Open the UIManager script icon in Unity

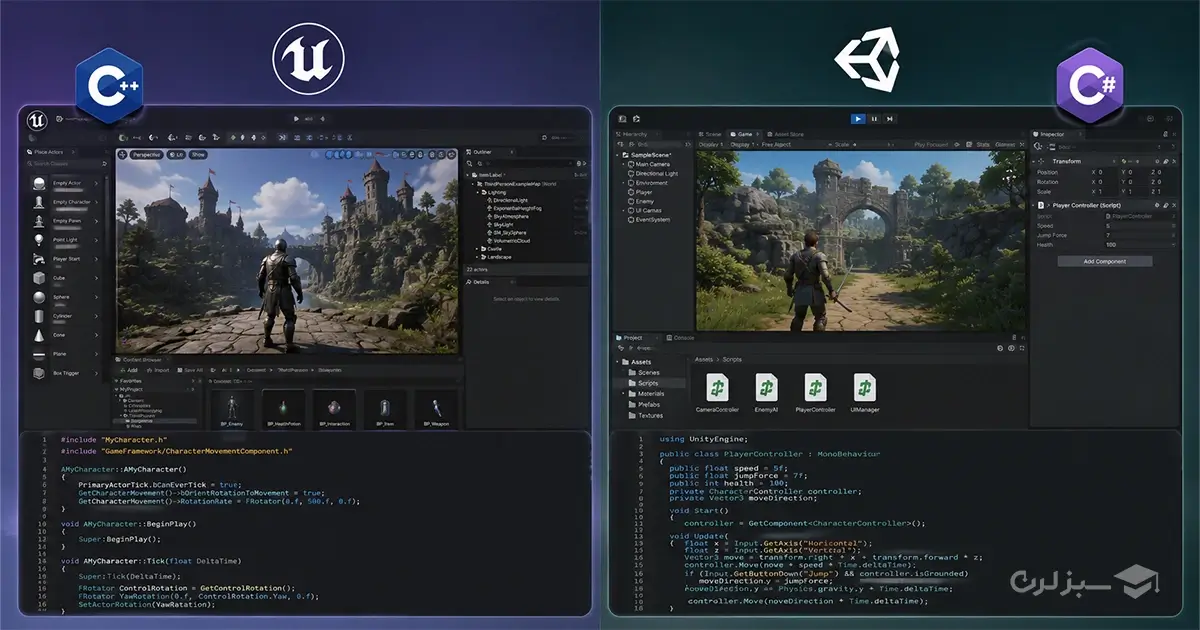tap(865, 387)
